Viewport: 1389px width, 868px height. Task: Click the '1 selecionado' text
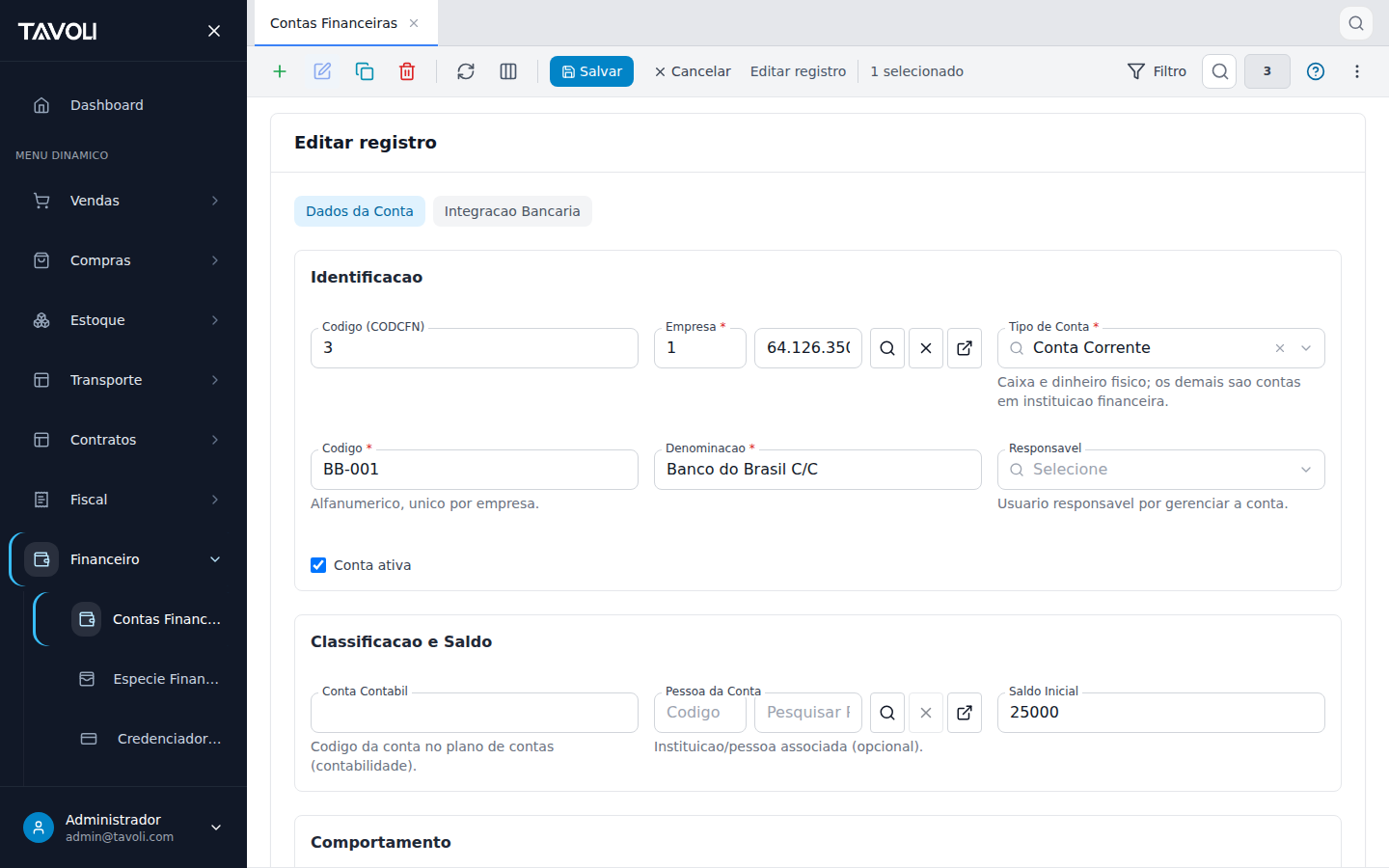(x=916, y=71)
